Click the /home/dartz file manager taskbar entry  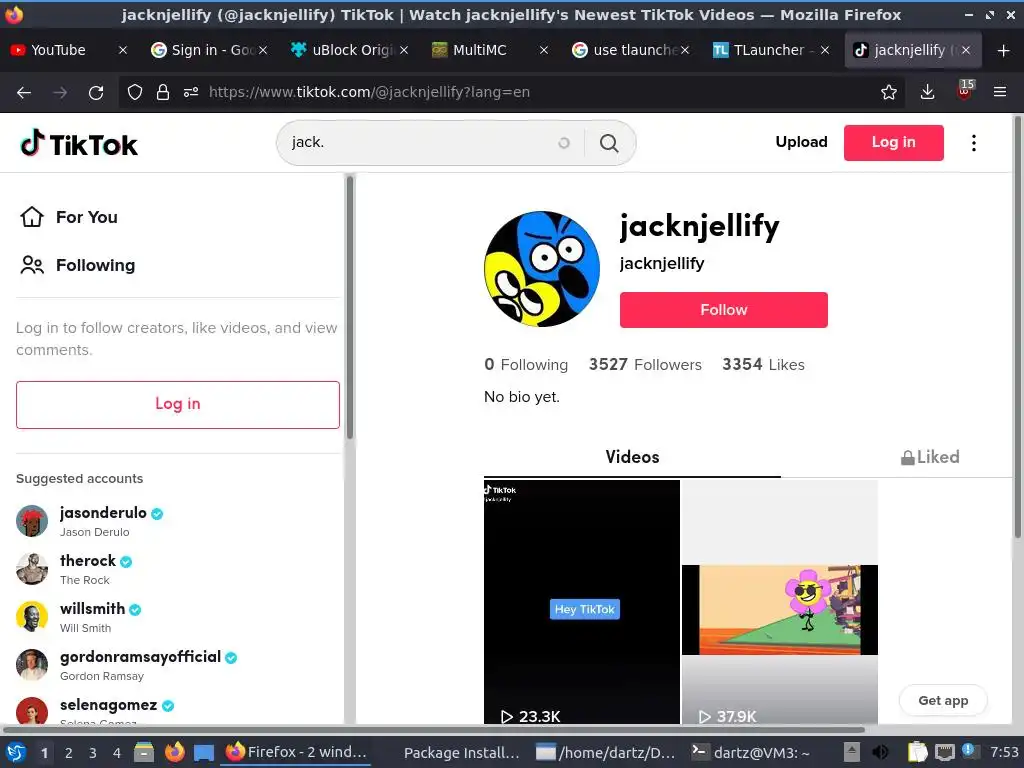coord(606,752)
